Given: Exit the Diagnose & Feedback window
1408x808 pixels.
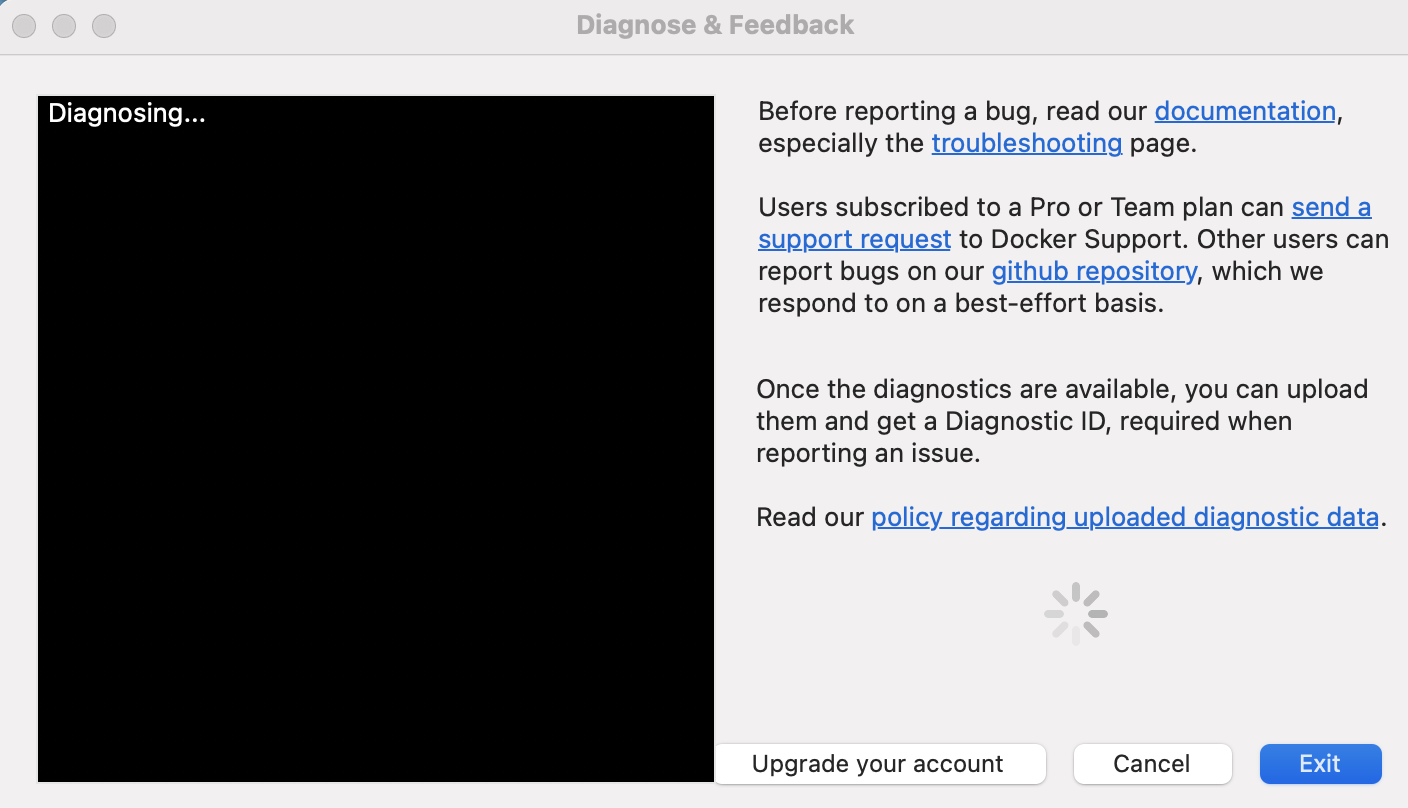Looking at the screenshot, I should [x=1320, y=764].
